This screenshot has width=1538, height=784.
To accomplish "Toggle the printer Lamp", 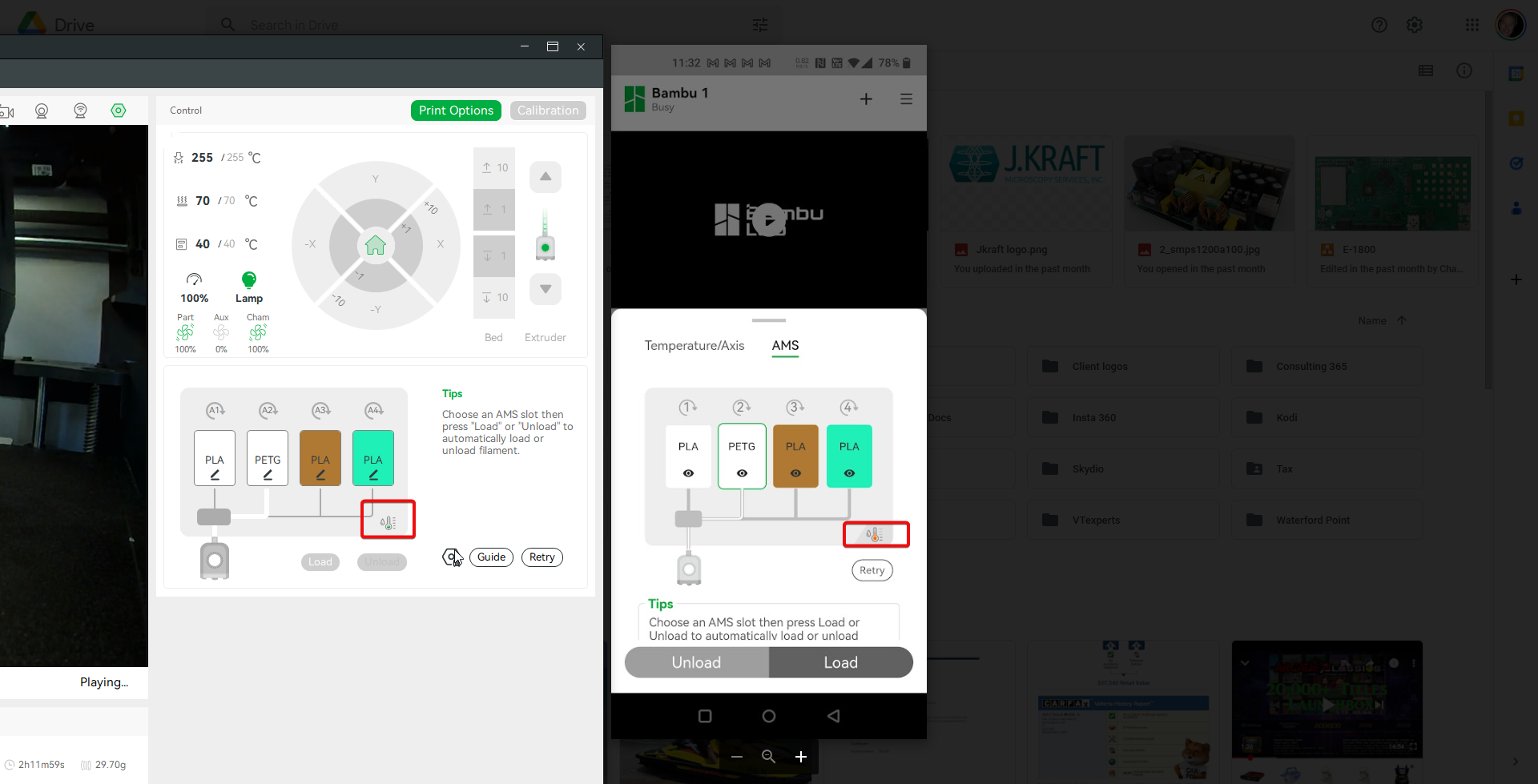I will [x=248, y=281].
